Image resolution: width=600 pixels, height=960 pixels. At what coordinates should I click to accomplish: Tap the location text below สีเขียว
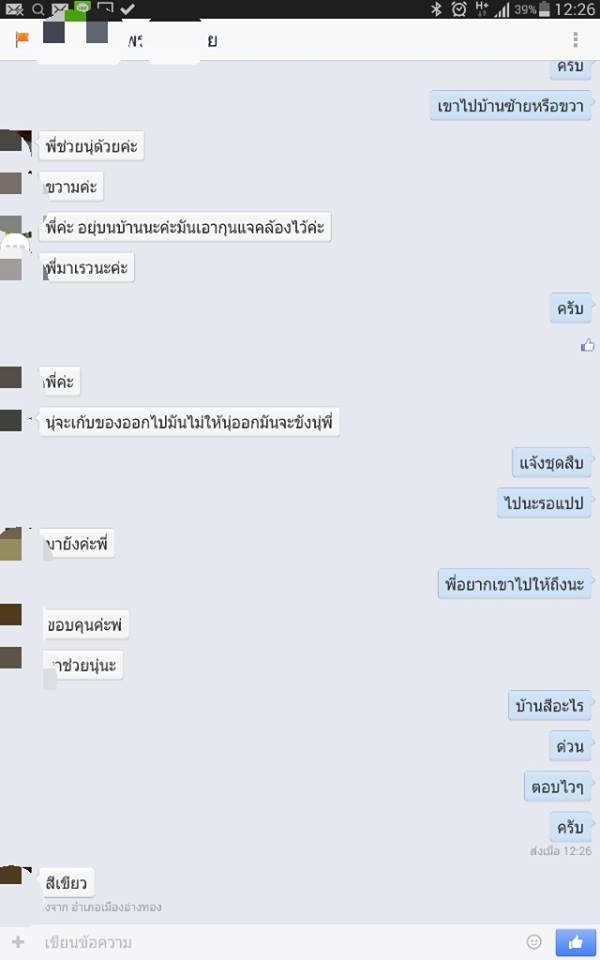coord(103,907)
